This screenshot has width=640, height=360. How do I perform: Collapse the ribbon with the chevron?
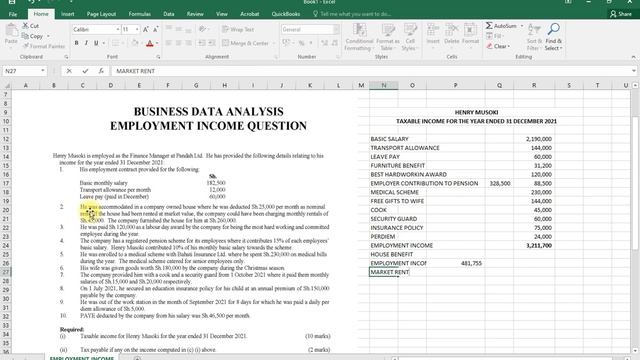pyautogui.click(x=633, y=57)
